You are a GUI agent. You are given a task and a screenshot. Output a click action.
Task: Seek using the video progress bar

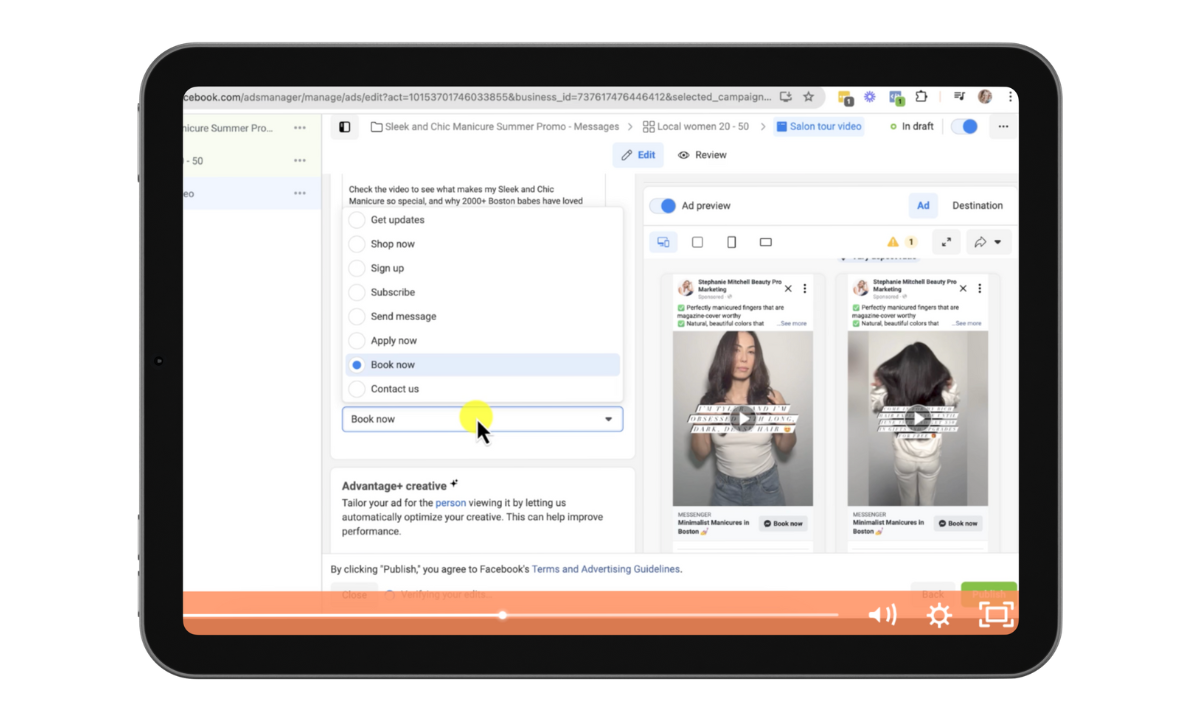[510, 615]
